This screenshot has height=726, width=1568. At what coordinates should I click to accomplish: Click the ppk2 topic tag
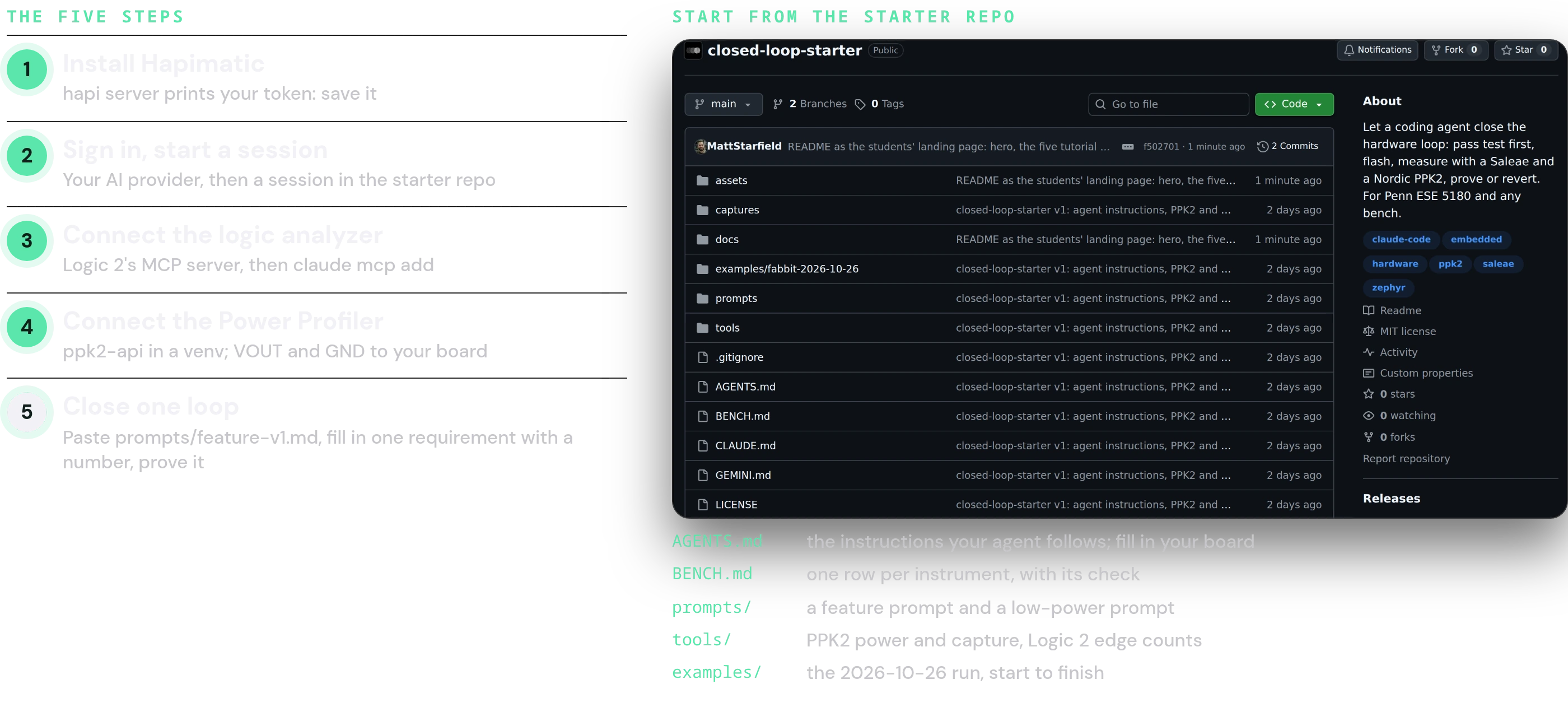pyautogui.click(x=1450, y=264)
